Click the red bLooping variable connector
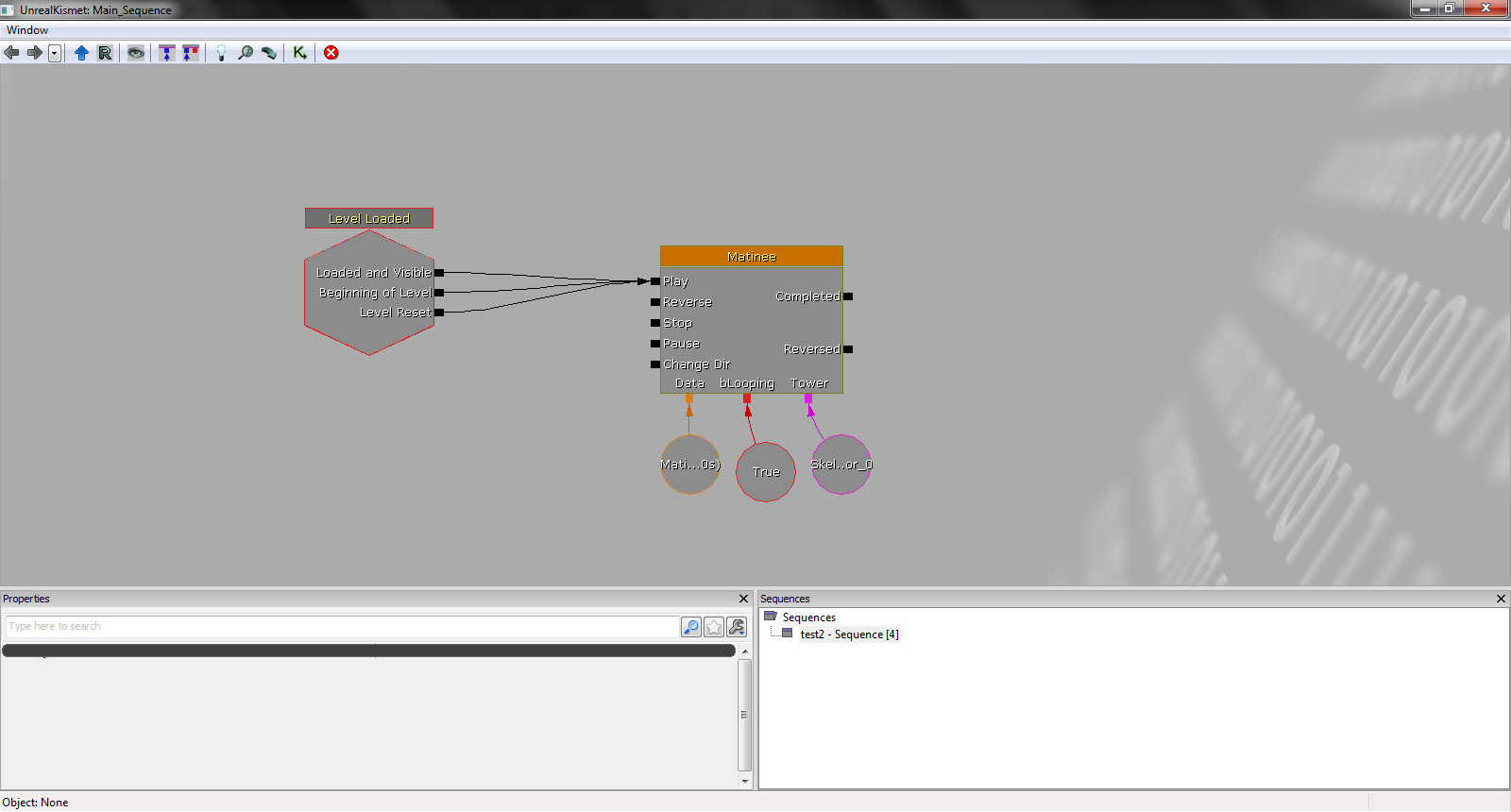The image size is (1511, 812). (x=747, y=398)
